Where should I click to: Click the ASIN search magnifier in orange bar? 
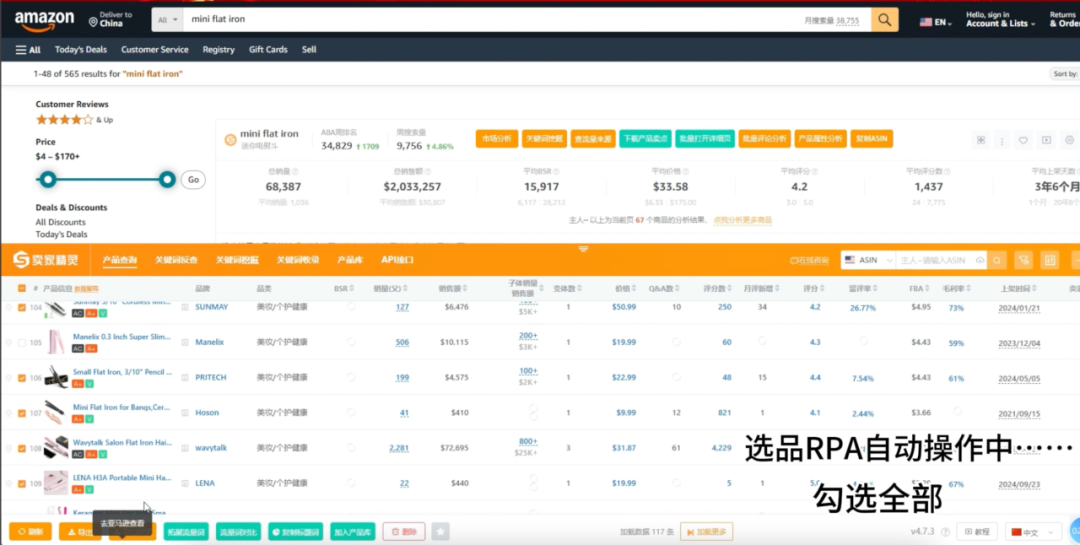(x=997, y=260)
